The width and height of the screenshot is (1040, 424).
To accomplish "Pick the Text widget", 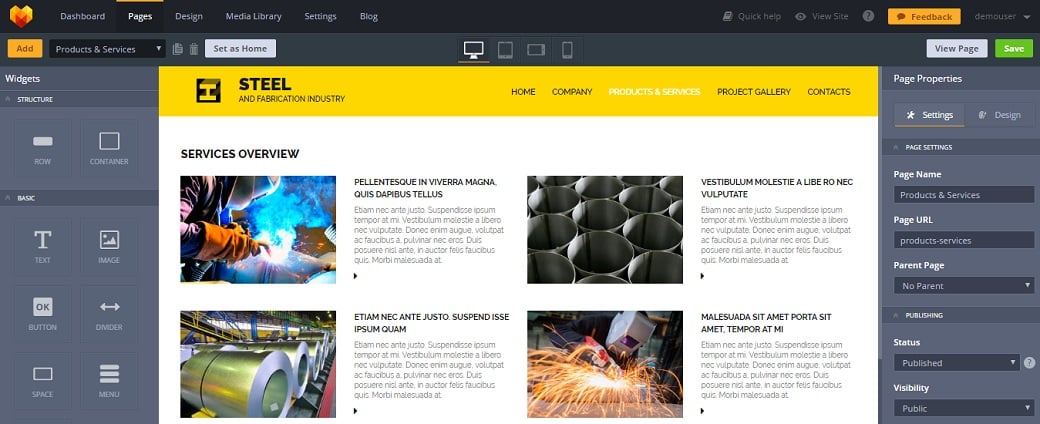I will tap(42, 246).
